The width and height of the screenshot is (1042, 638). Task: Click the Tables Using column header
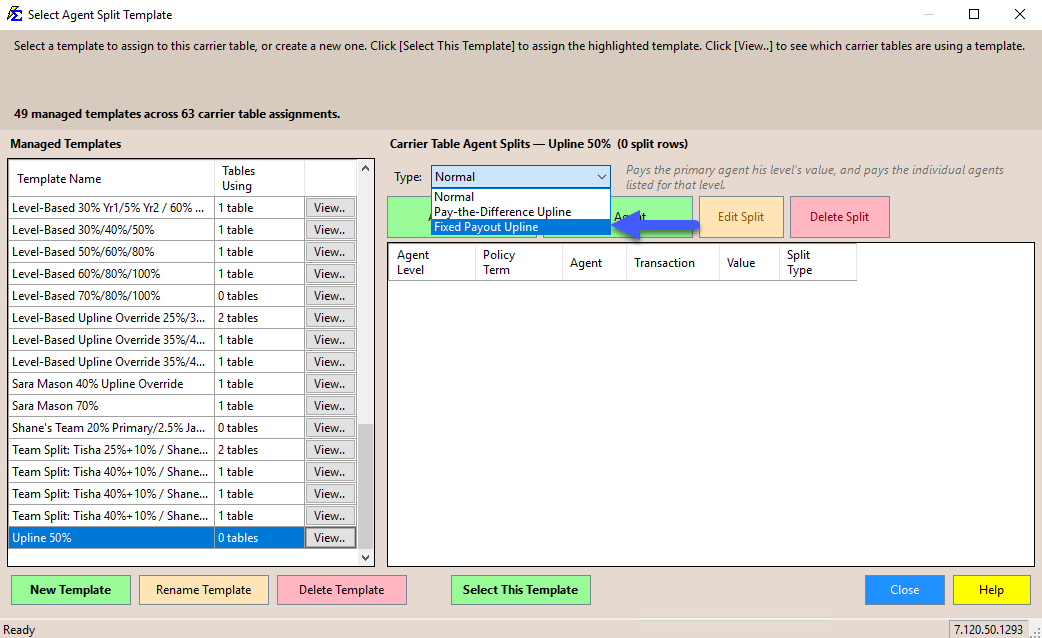pos(259,179)
